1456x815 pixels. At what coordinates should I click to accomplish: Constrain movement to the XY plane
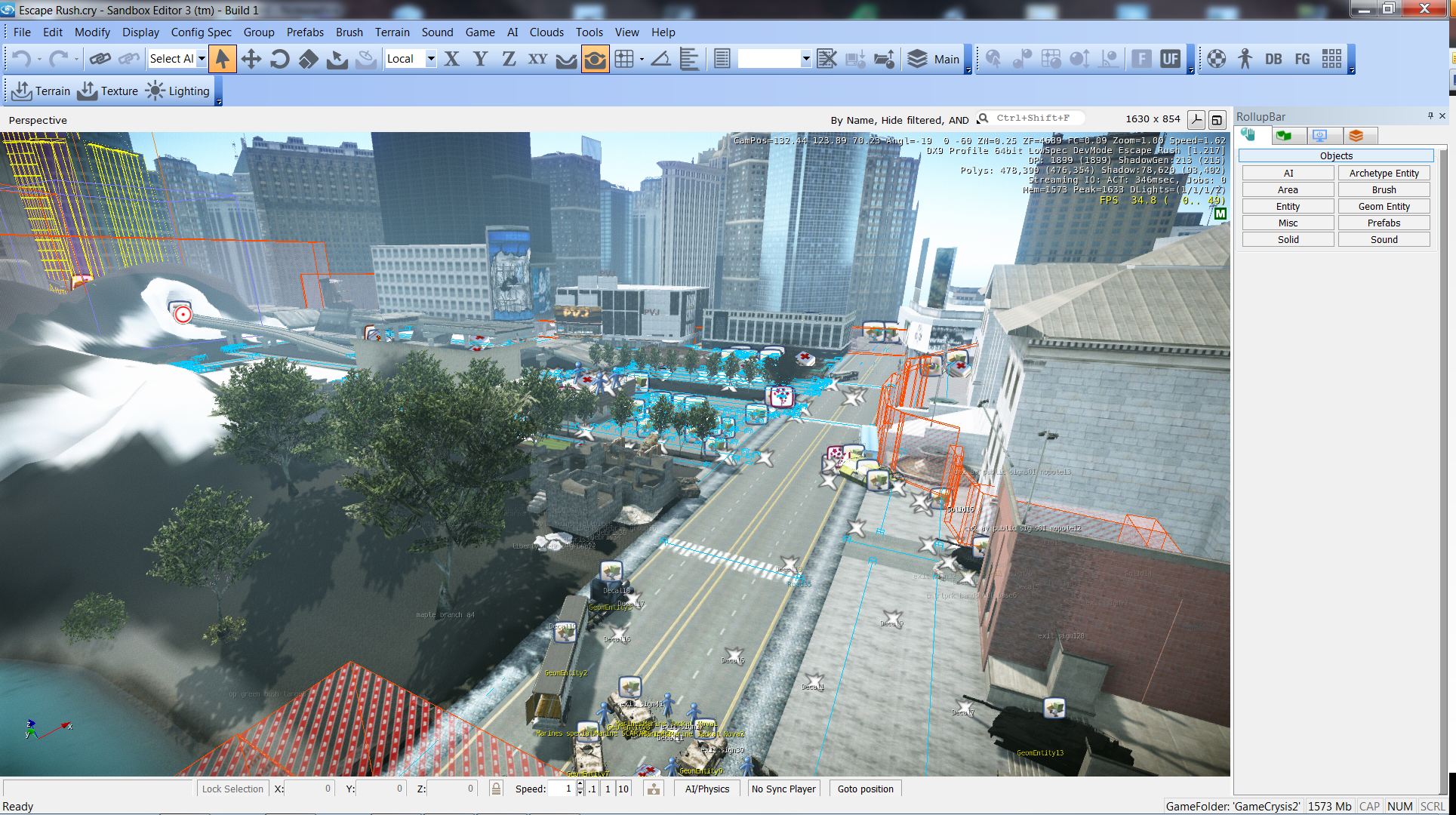pyautogui.click(x=537, y=59)
